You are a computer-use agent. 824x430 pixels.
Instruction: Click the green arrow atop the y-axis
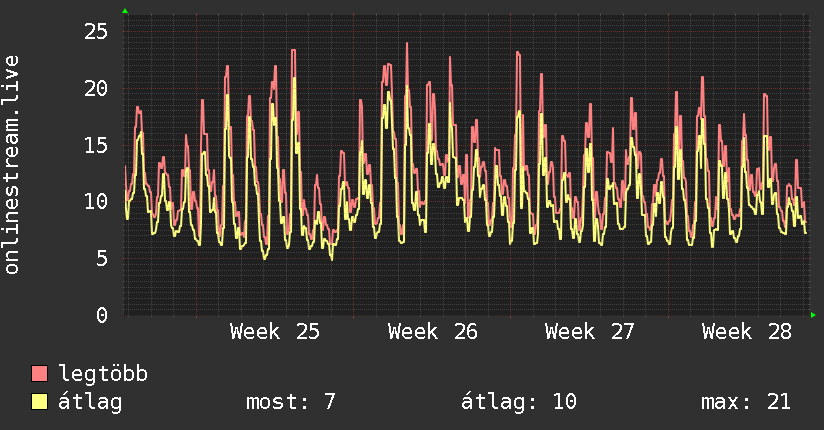point(125,11)
